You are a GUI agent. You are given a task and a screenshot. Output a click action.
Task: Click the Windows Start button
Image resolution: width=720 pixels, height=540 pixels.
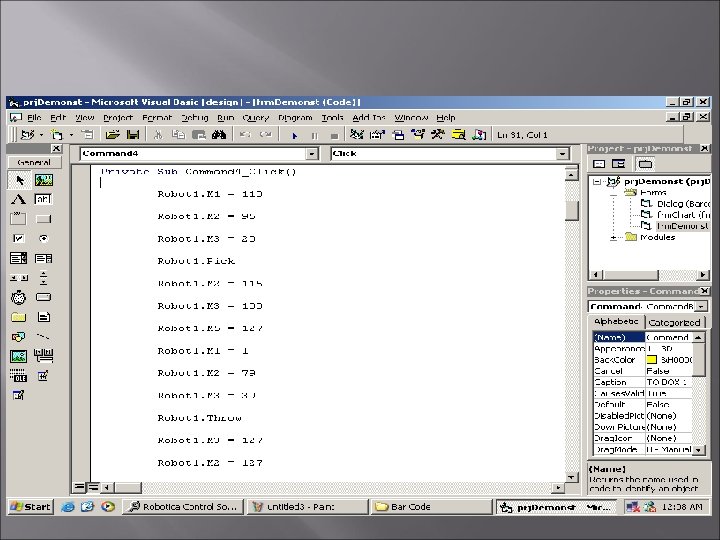point(30,506)
